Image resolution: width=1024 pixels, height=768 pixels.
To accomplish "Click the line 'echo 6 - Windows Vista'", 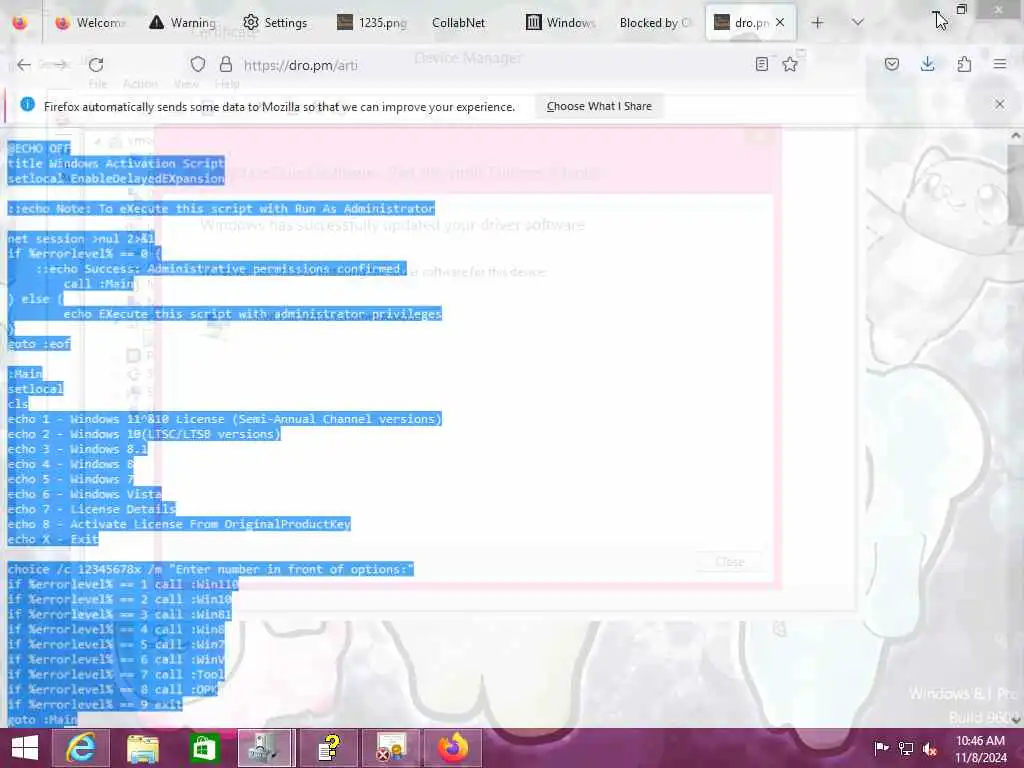I will (x=84, y=494).
